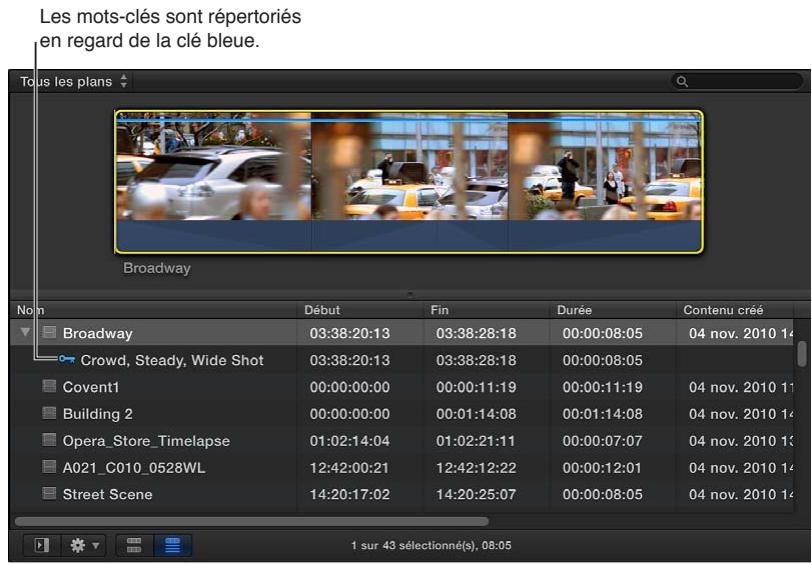The width and height of the screenshot is (812, 565).
Task: Click A021_C010_0528WL duration 00:00:12:01
Action: [602, 468]
